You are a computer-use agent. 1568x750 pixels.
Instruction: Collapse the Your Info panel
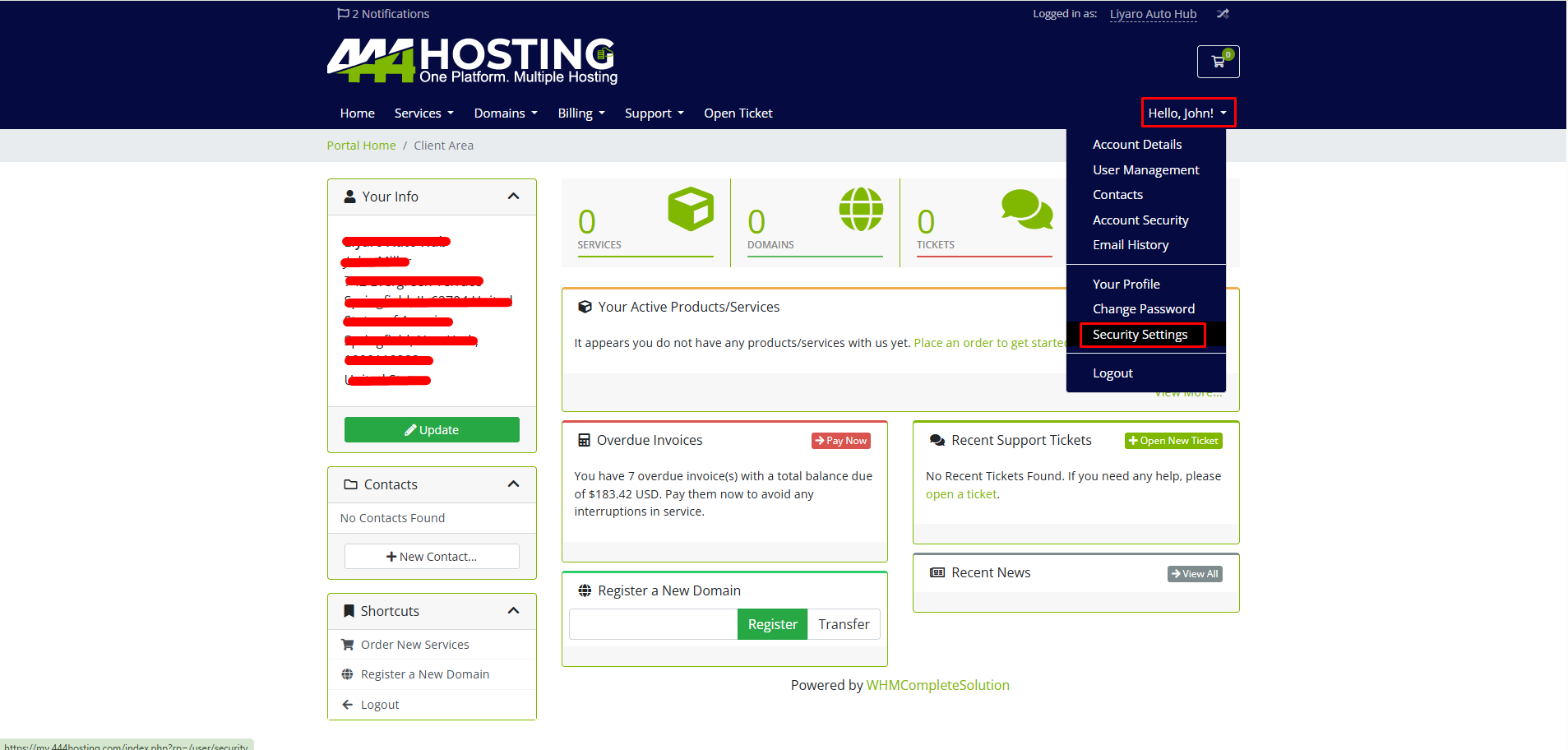click(513, 197)
